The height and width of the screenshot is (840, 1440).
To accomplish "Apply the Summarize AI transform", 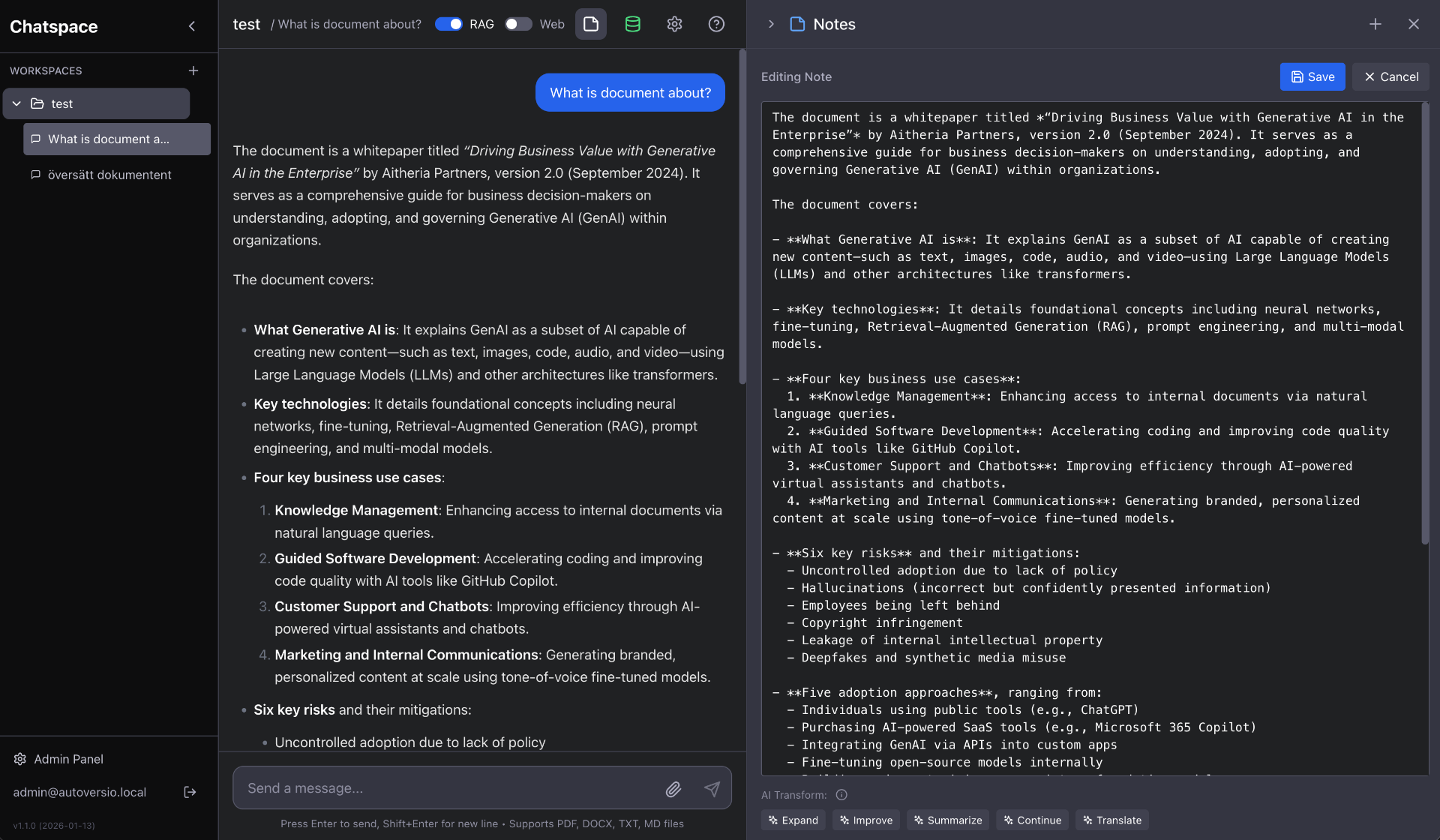I will point(948,820).
